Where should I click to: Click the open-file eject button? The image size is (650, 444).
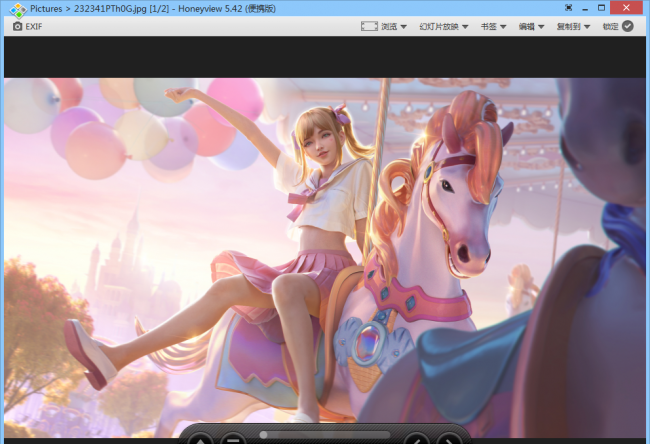point(201,440)
